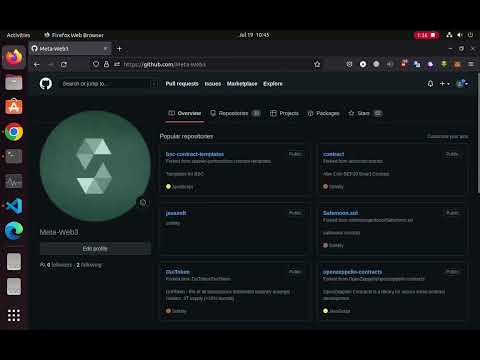The width and height of the screenshot is (480, 360).
Task: Select the Meta-Web3 browser tab
Action: 71,49
